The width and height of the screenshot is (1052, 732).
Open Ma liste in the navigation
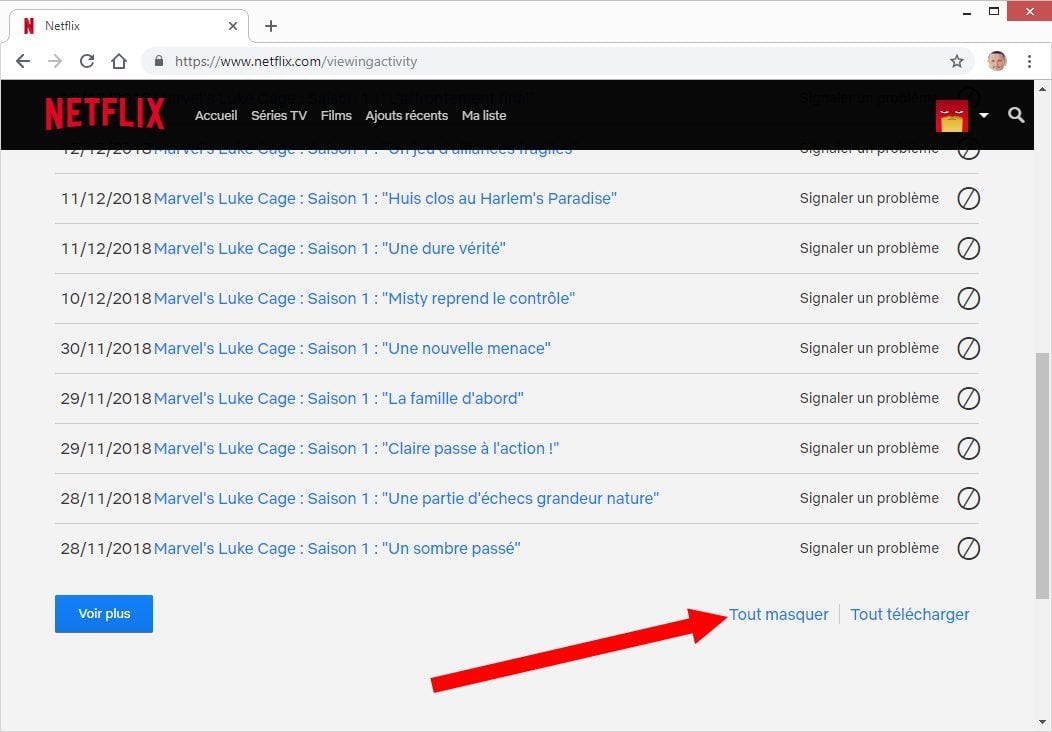tap(484, 115)
